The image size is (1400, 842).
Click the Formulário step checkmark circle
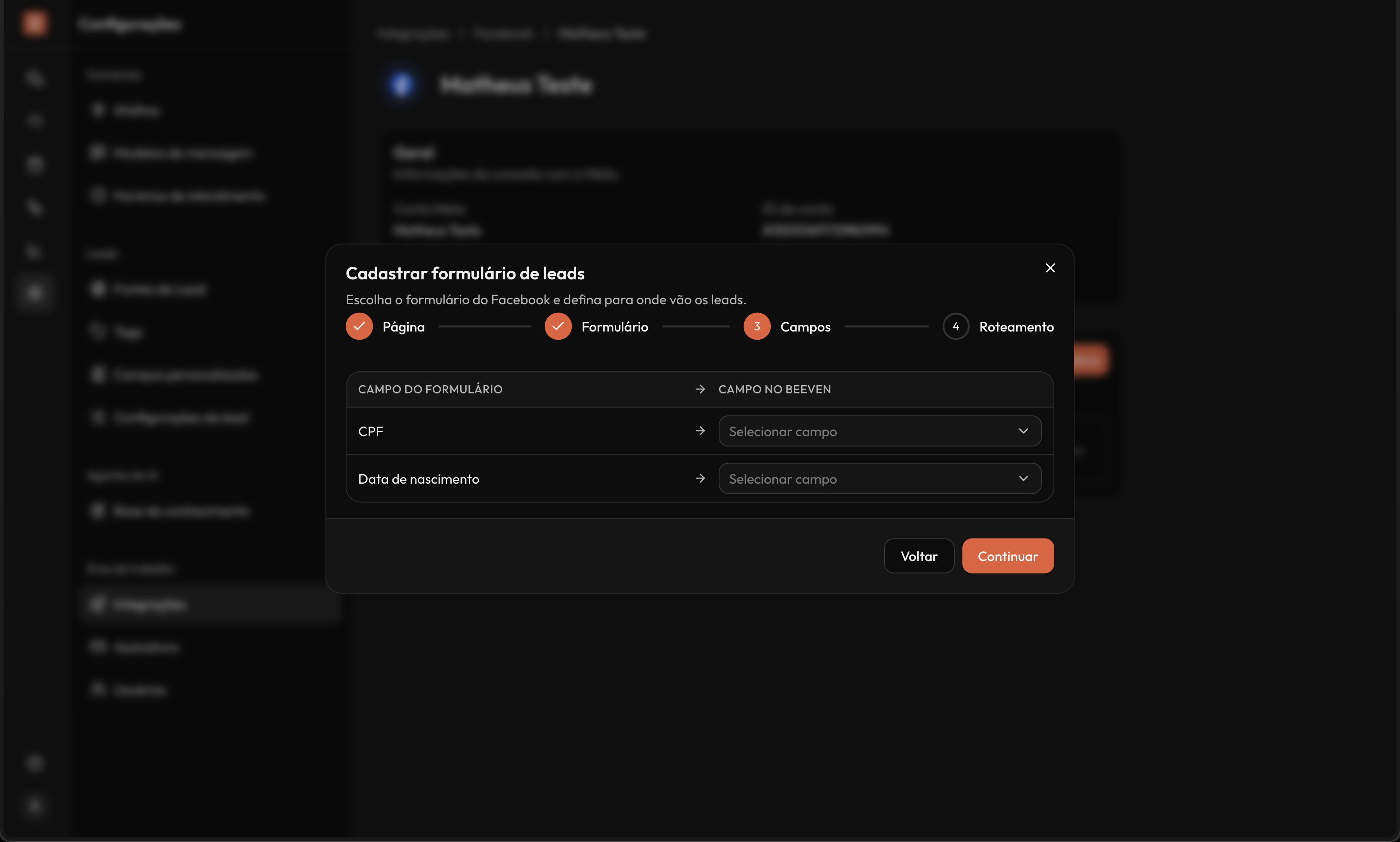pos(558,326)
